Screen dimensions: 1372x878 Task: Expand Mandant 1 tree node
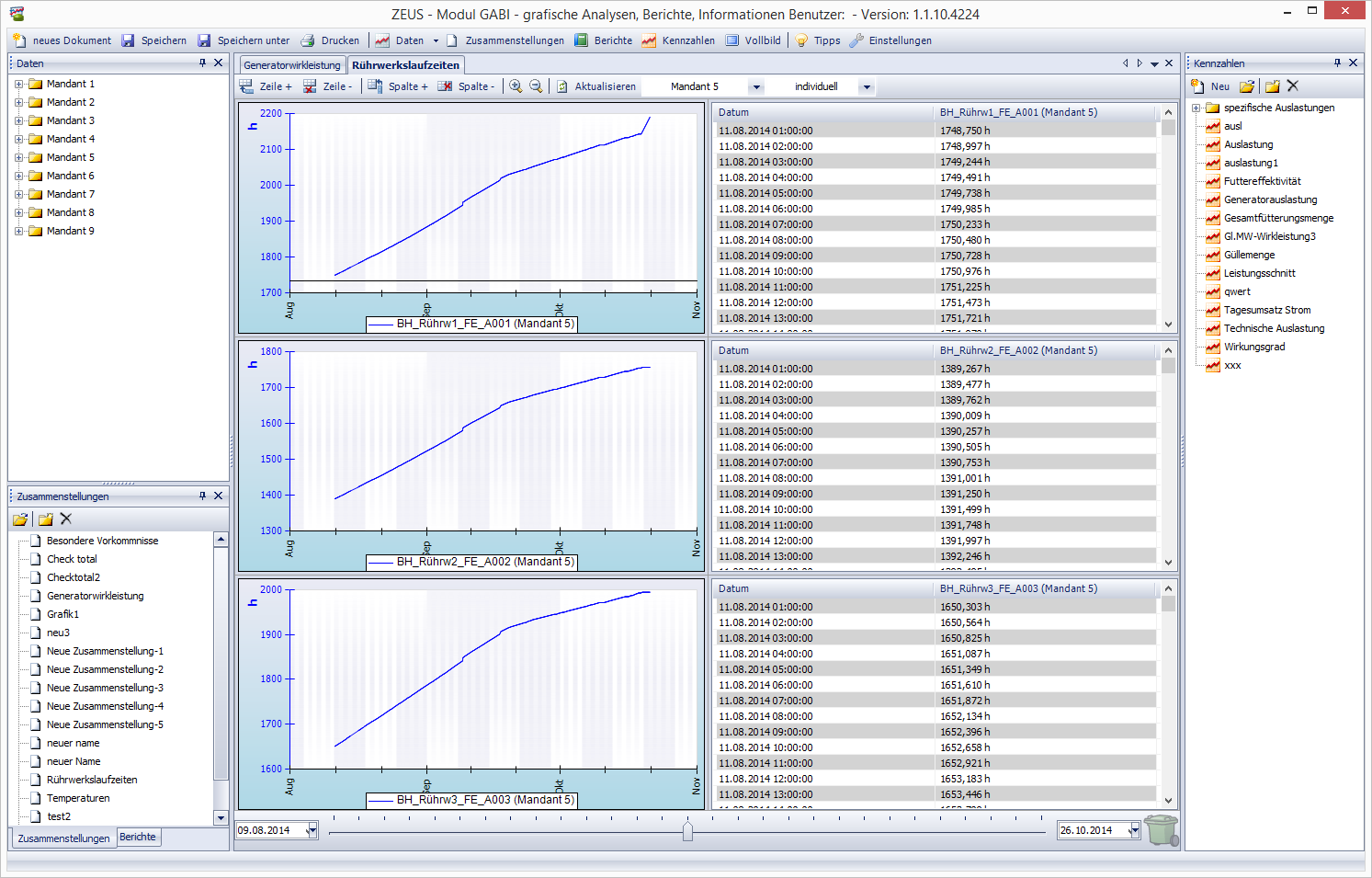click(x=18, y=84)
